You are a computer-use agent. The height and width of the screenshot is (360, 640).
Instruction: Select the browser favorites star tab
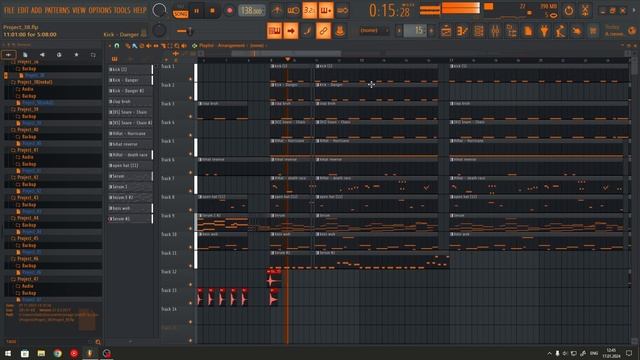pos(76,55)
